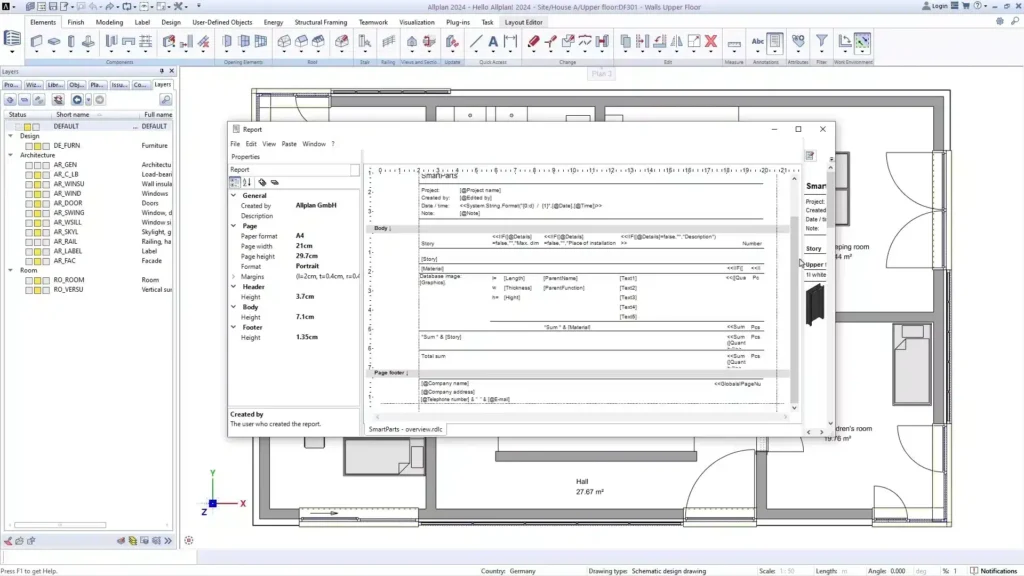Switch to the Teamwork ribbon tab
The width and height of the screenshot is (1024, 576).
(373, 21)
